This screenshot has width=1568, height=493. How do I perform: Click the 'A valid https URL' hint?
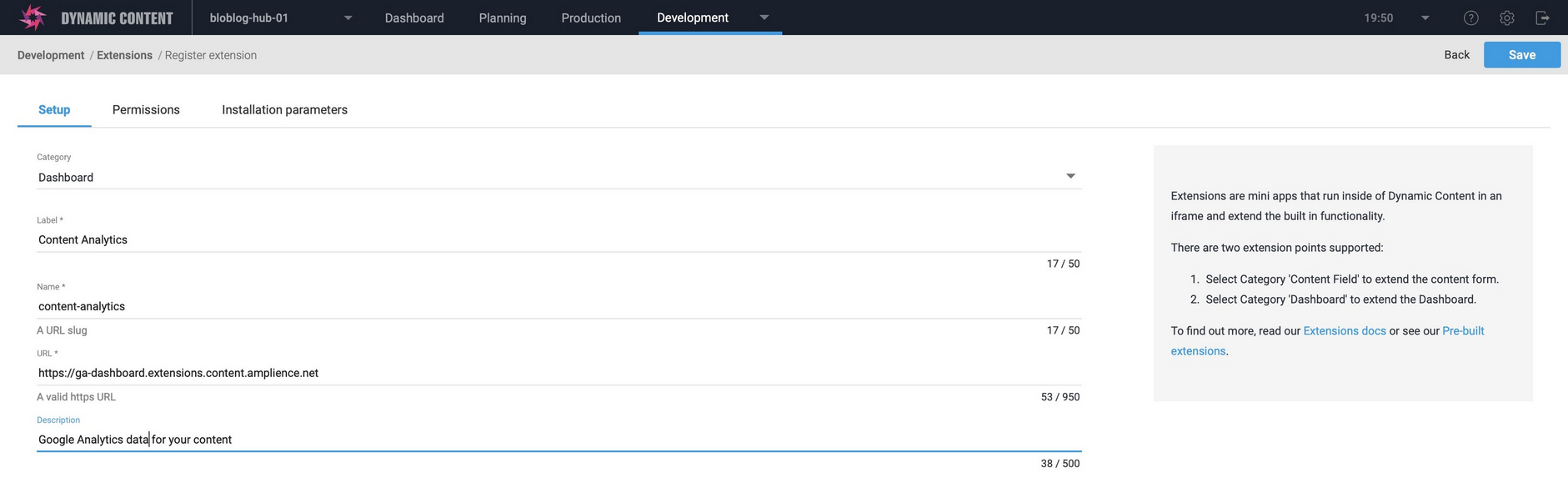76,397
